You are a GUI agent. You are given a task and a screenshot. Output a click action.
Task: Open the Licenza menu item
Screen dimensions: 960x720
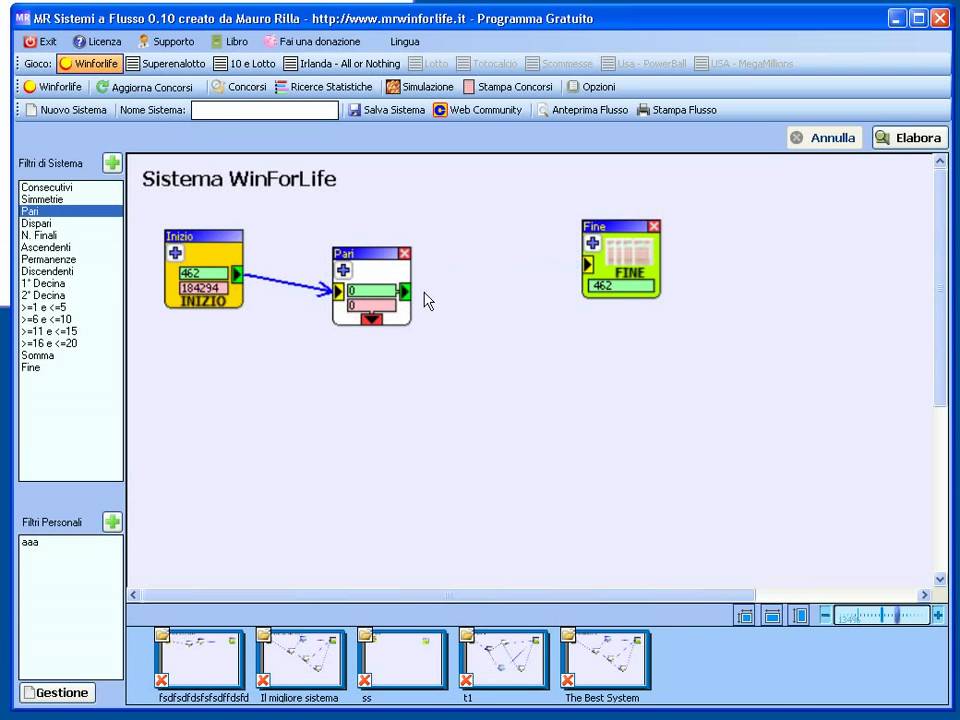click(x=97, y=42)
